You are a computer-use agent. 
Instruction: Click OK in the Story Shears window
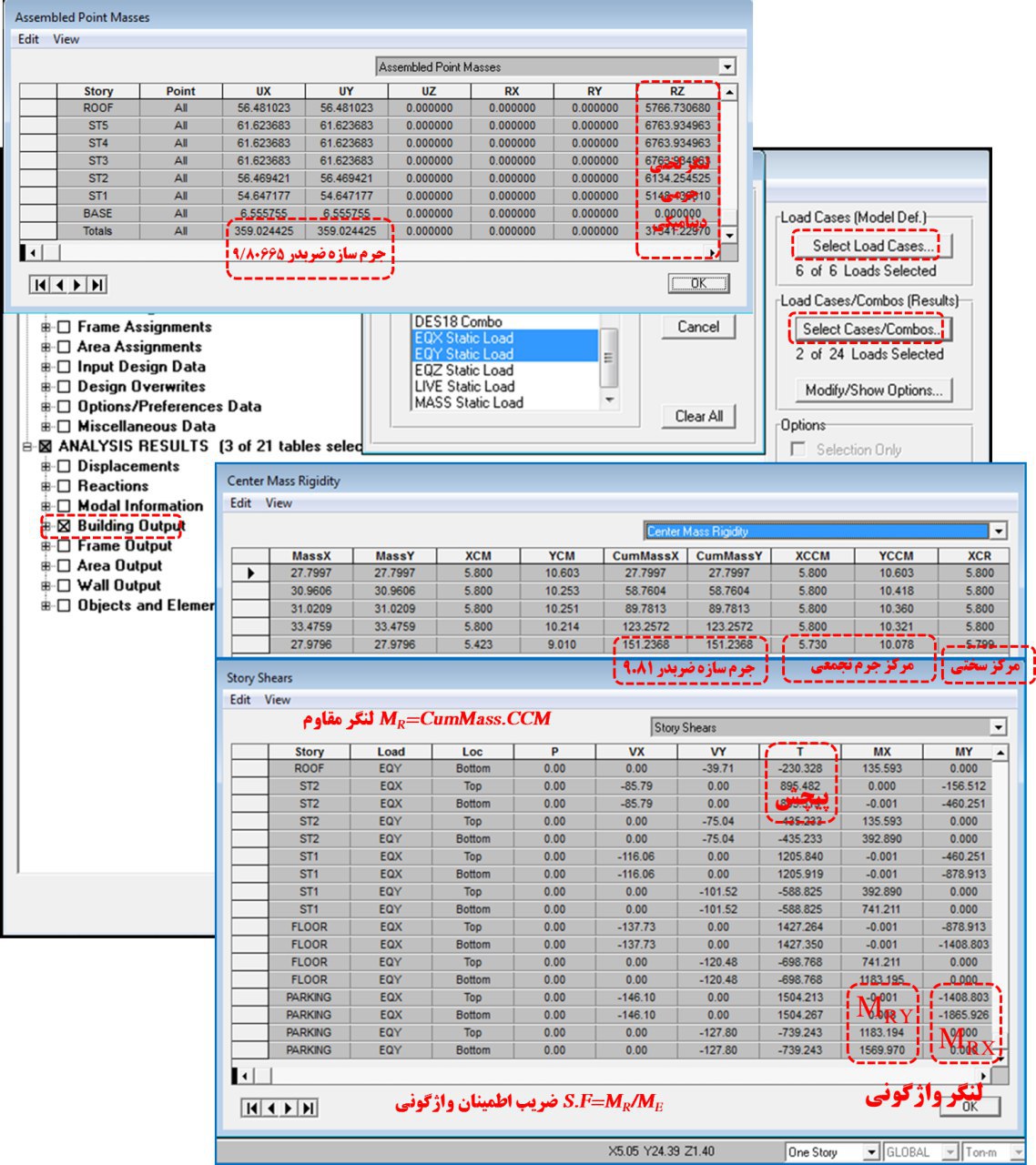tap(970, 1106)
